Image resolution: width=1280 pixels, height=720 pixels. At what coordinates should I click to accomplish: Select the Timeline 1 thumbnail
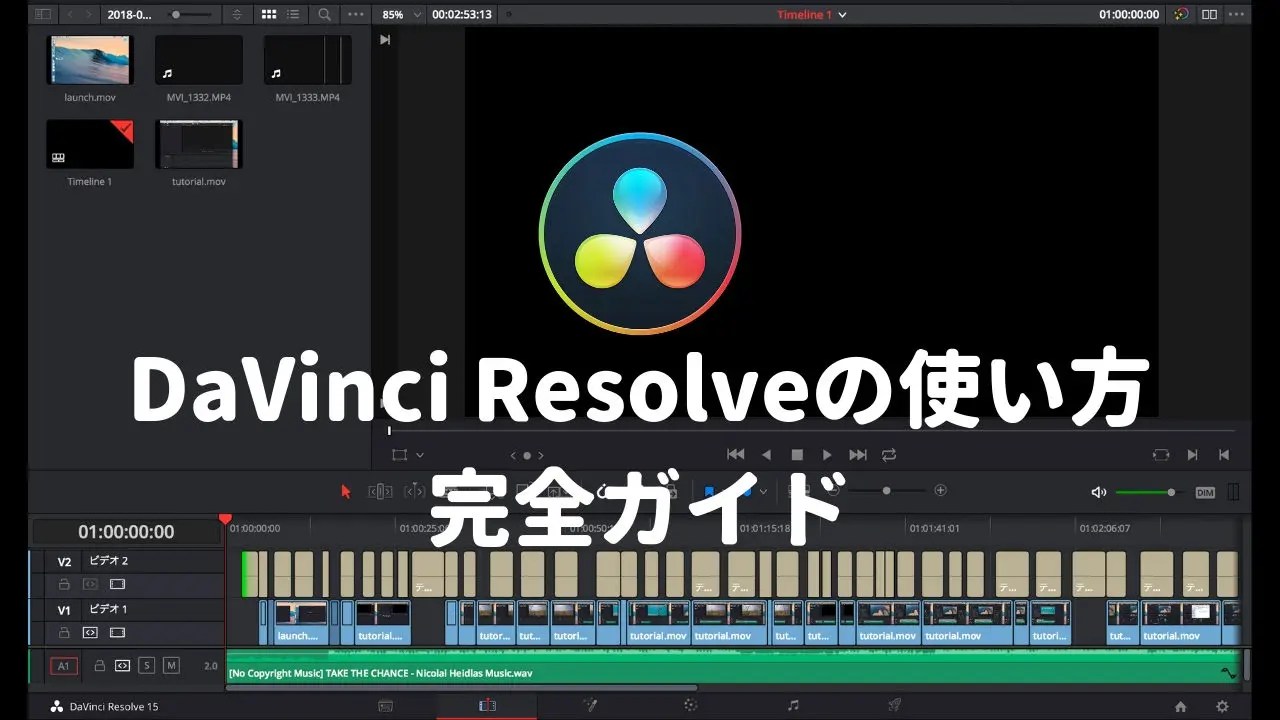pos(90,144)
